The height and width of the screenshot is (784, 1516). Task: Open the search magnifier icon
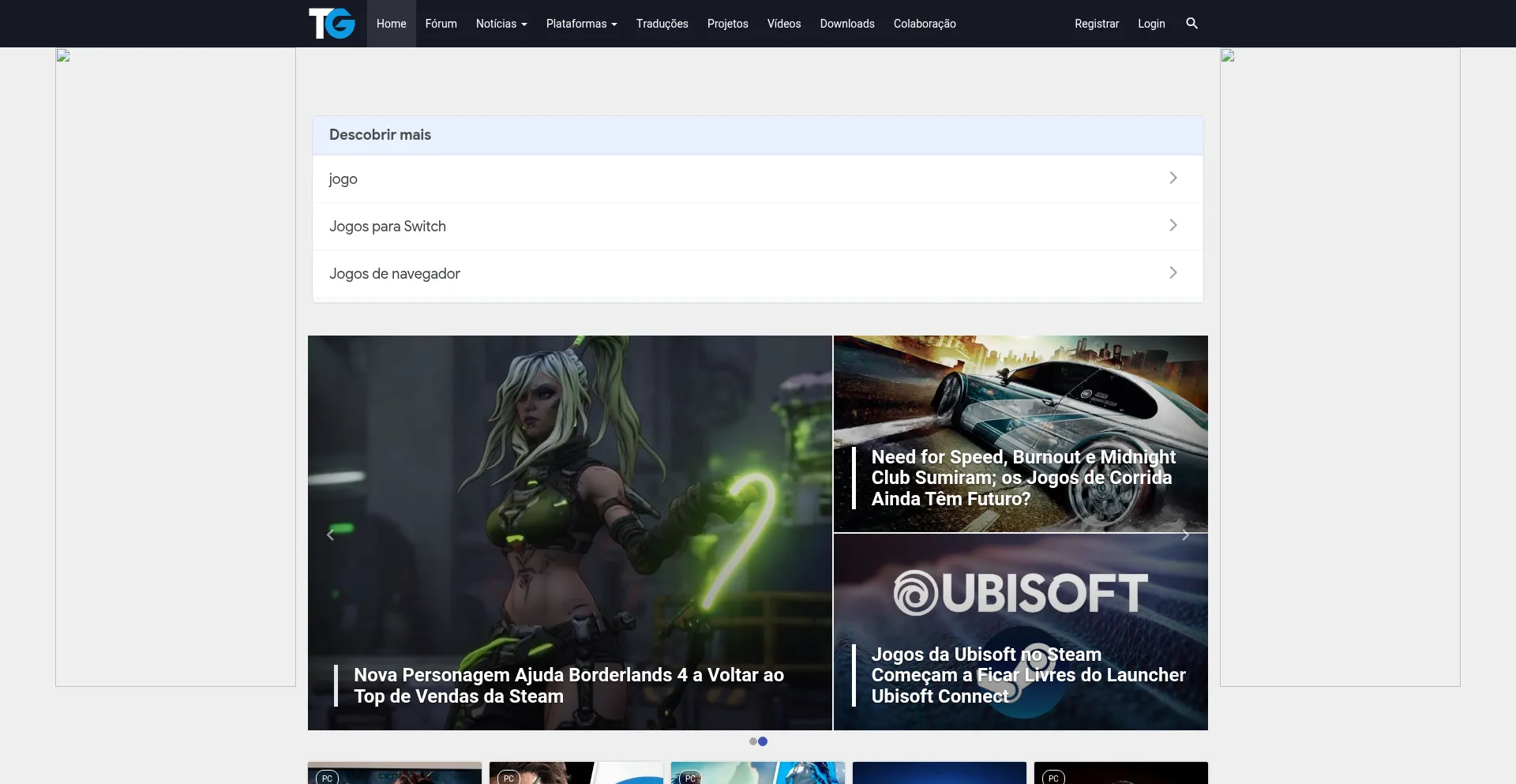[1191, 24]
